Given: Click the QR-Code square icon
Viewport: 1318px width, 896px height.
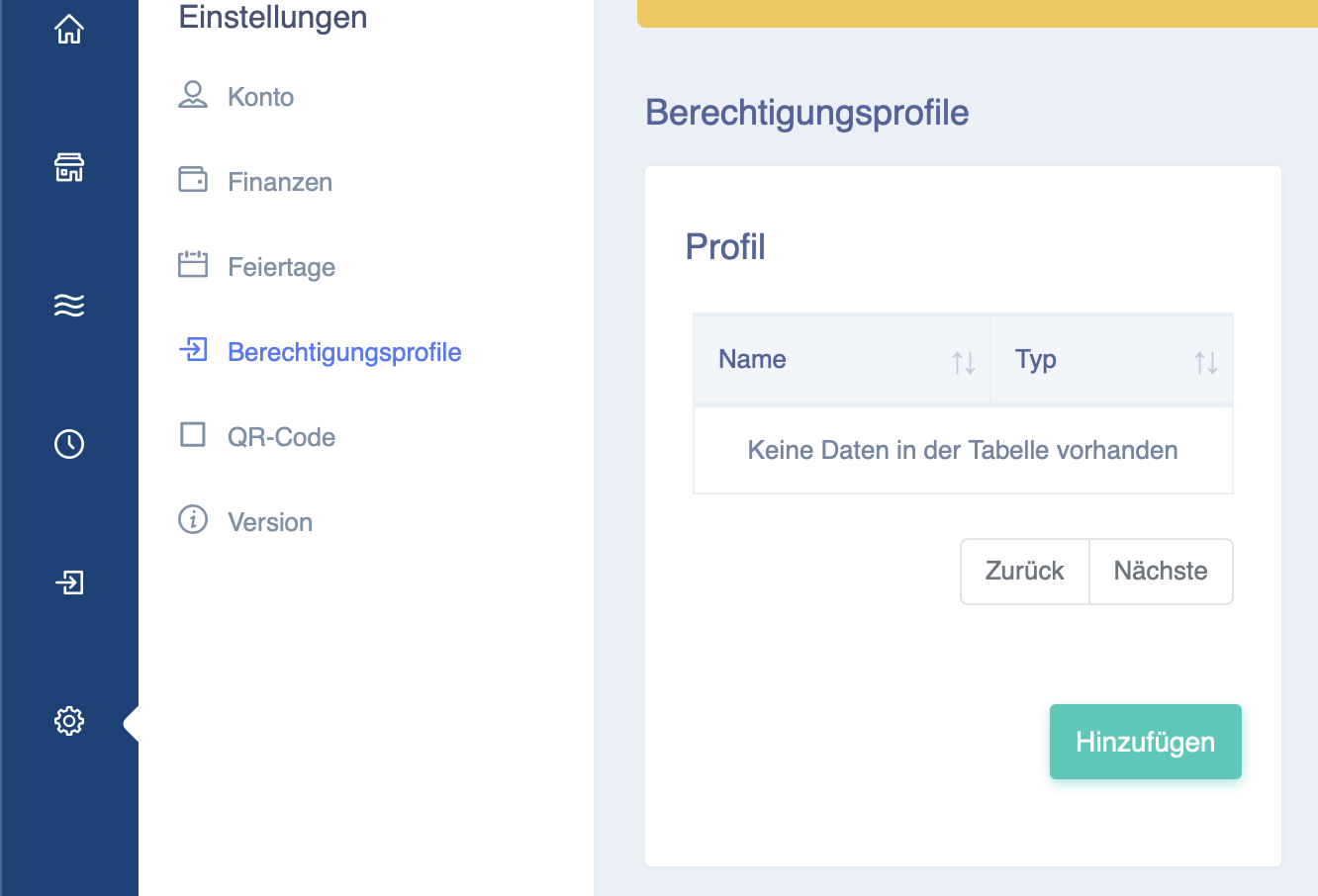Looking at the screenshot, I should coord(193,434).
